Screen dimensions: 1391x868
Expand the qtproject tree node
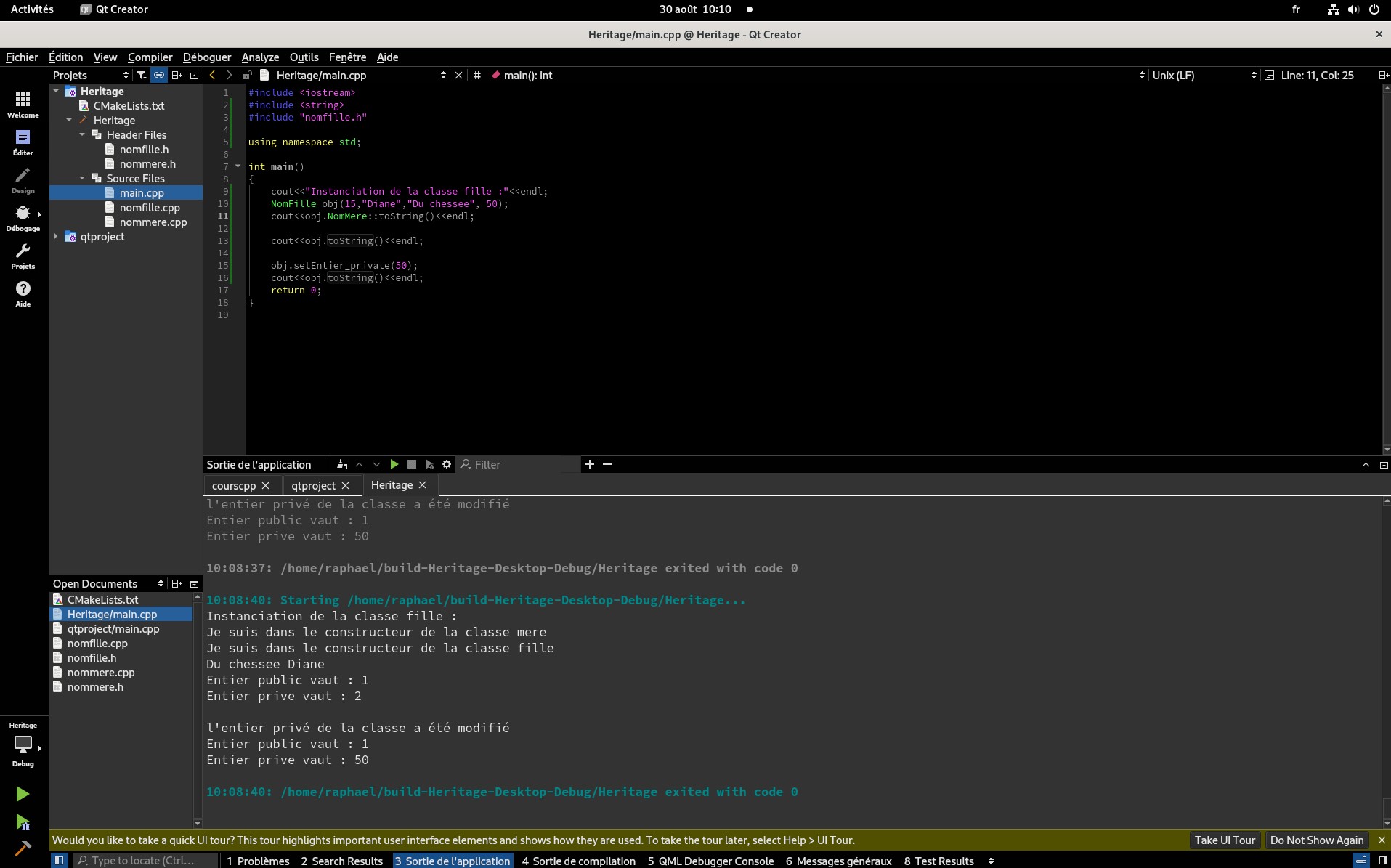56,236
